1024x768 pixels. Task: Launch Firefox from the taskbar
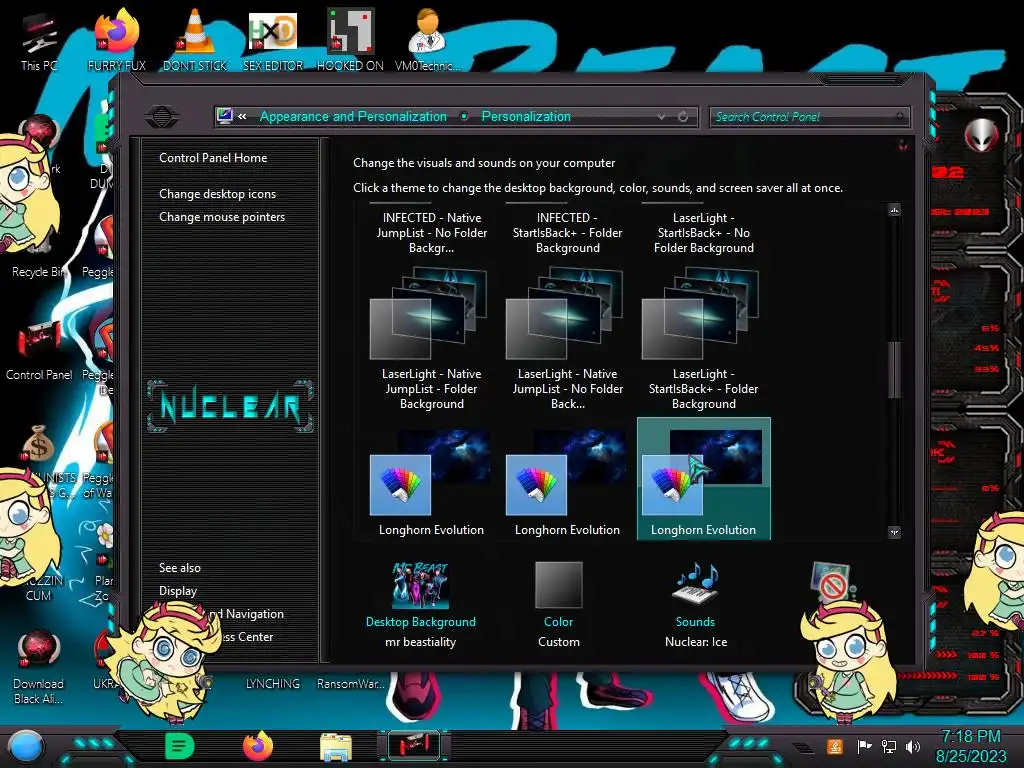(x=258, y=746)
